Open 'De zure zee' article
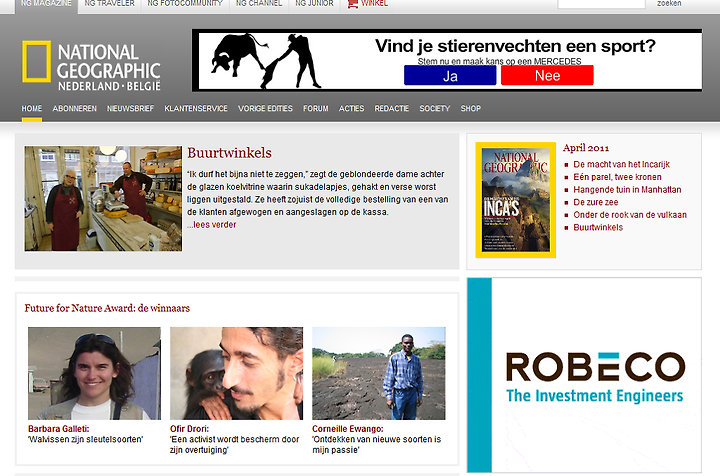 (596, 202)
